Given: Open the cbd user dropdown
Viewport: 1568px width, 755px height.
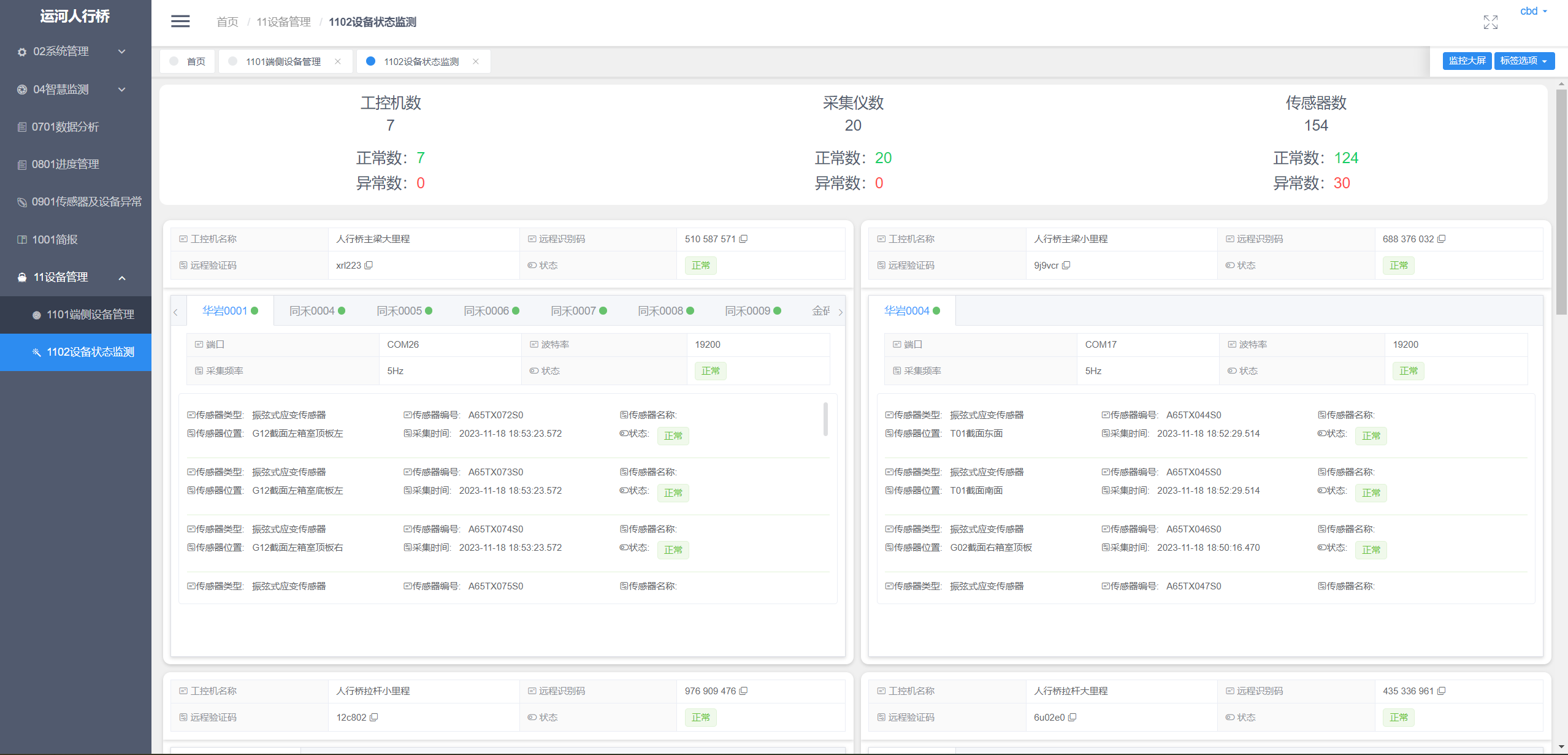Looking at the screenshot, I should click(x=1534, y=11).
